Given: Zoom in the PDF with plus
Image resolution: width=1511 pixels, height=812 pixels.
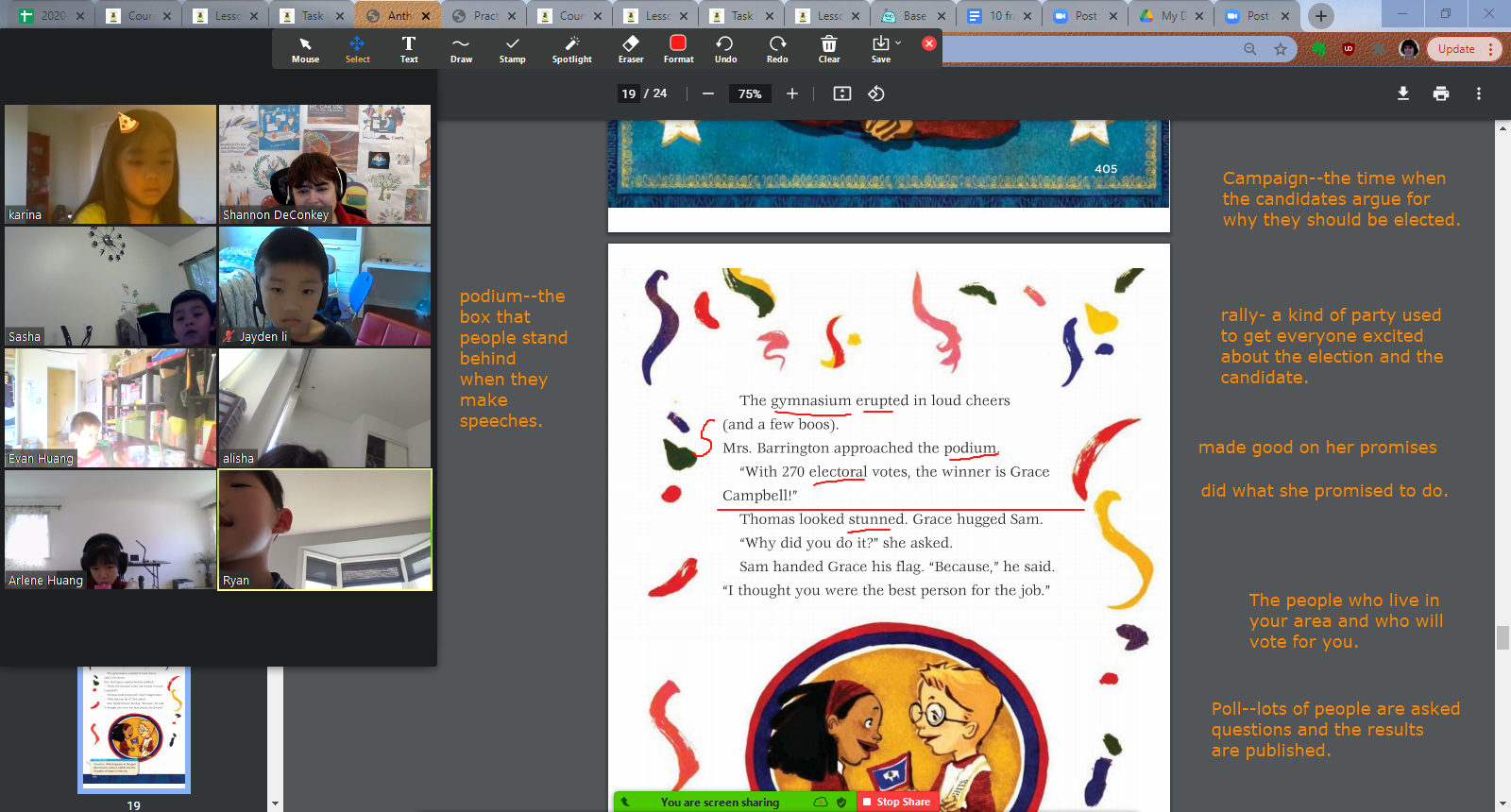Looking at the screenshot, I should (792, 93).
